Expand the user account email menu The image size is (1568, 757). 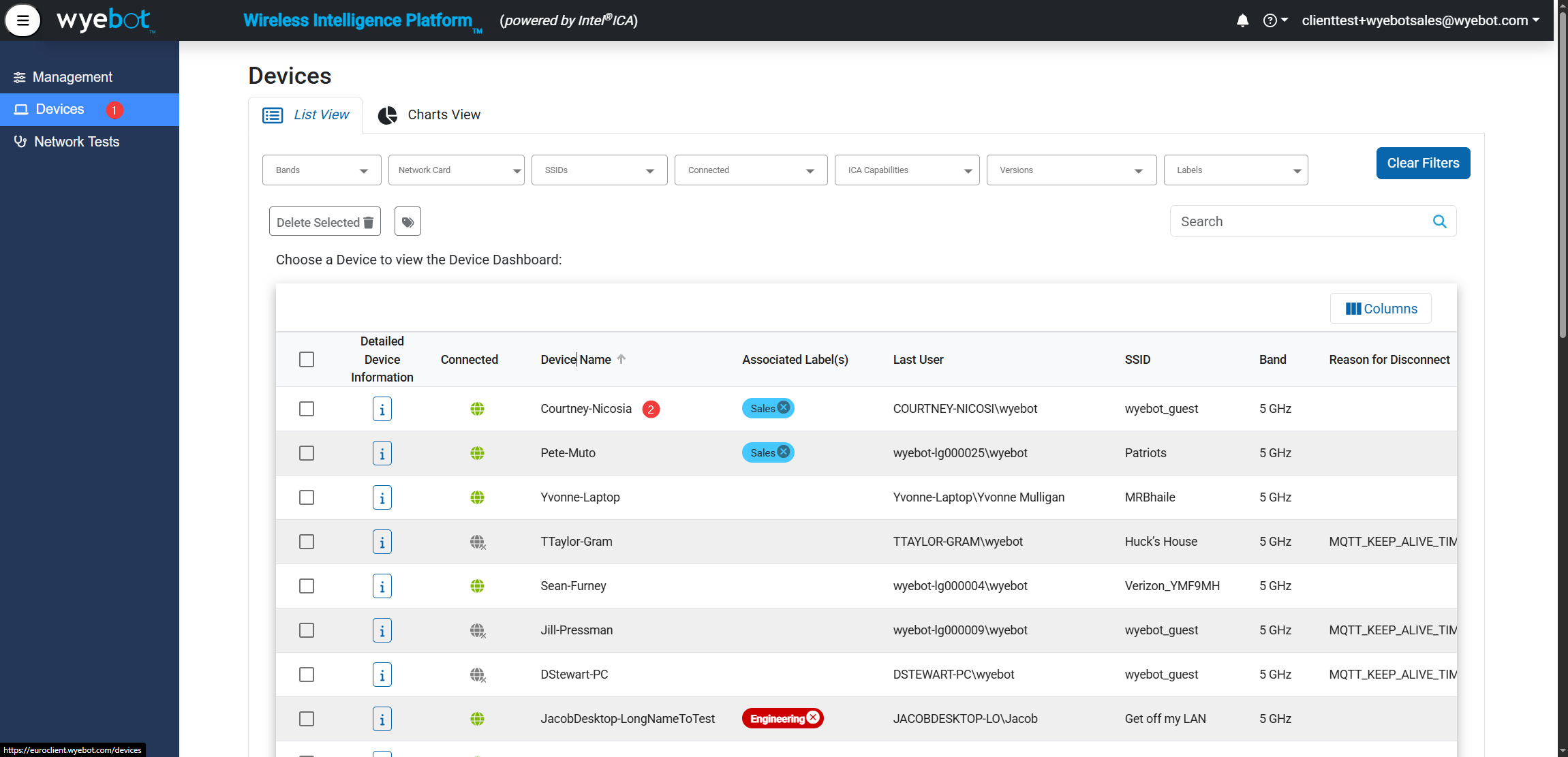point(1420,20)
